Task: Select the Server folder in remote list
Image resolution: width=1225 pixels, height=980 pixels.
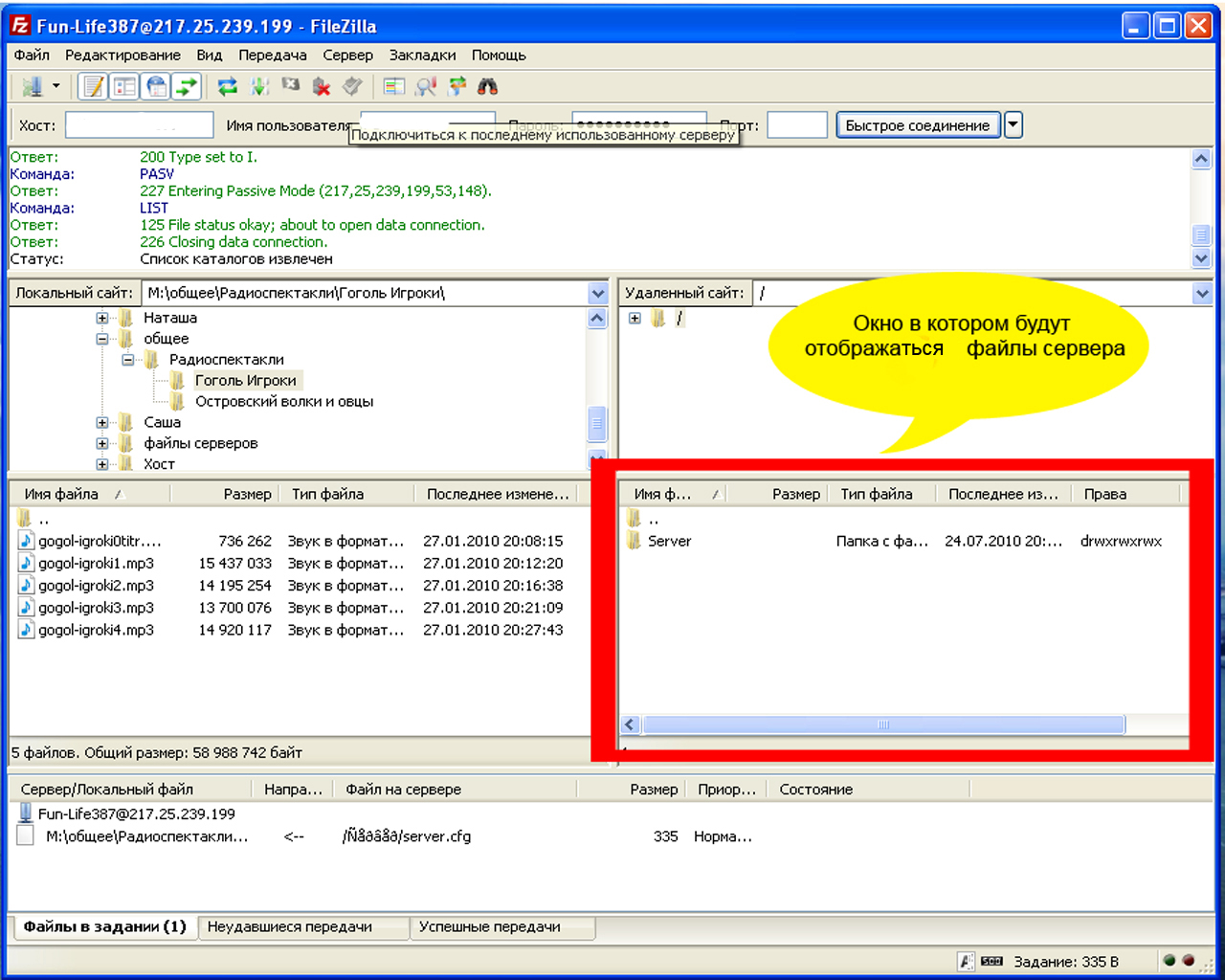Action: (669, 542)
